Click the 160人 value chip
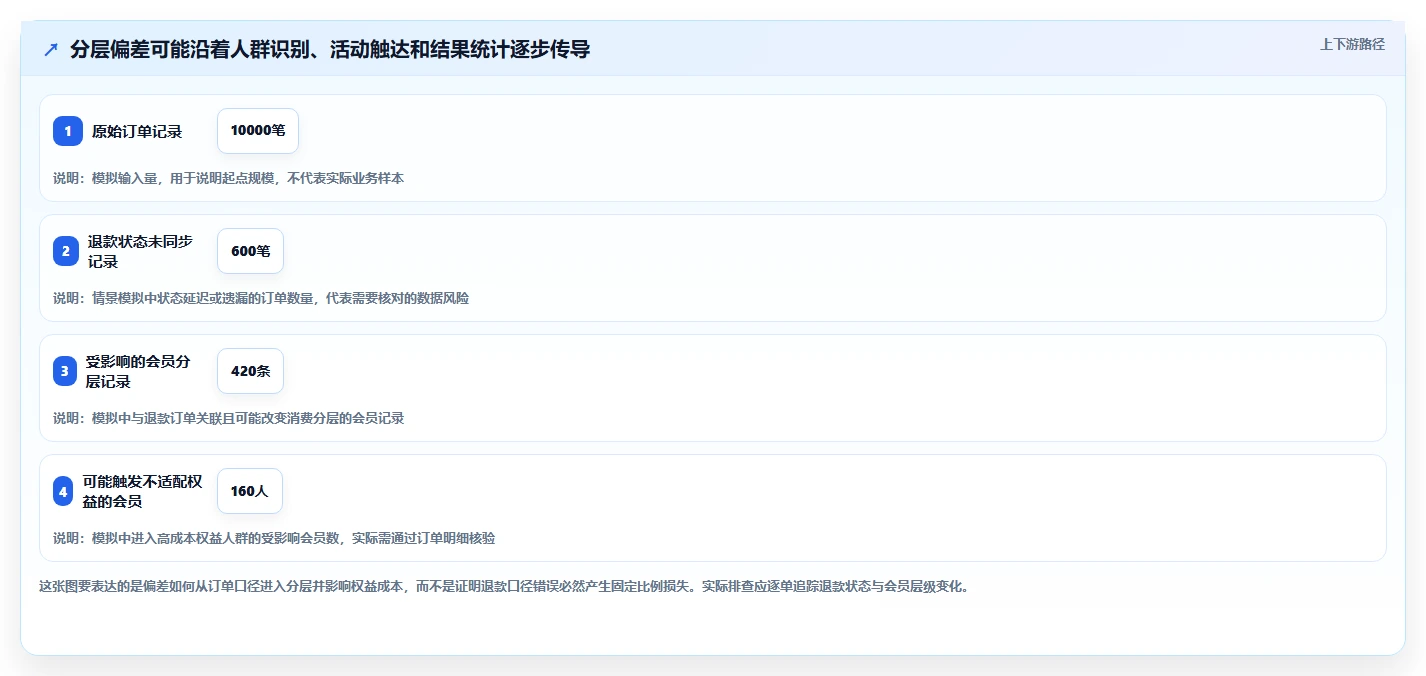The height and width of the screenshot is (676, 1426). tap(250, 491)
